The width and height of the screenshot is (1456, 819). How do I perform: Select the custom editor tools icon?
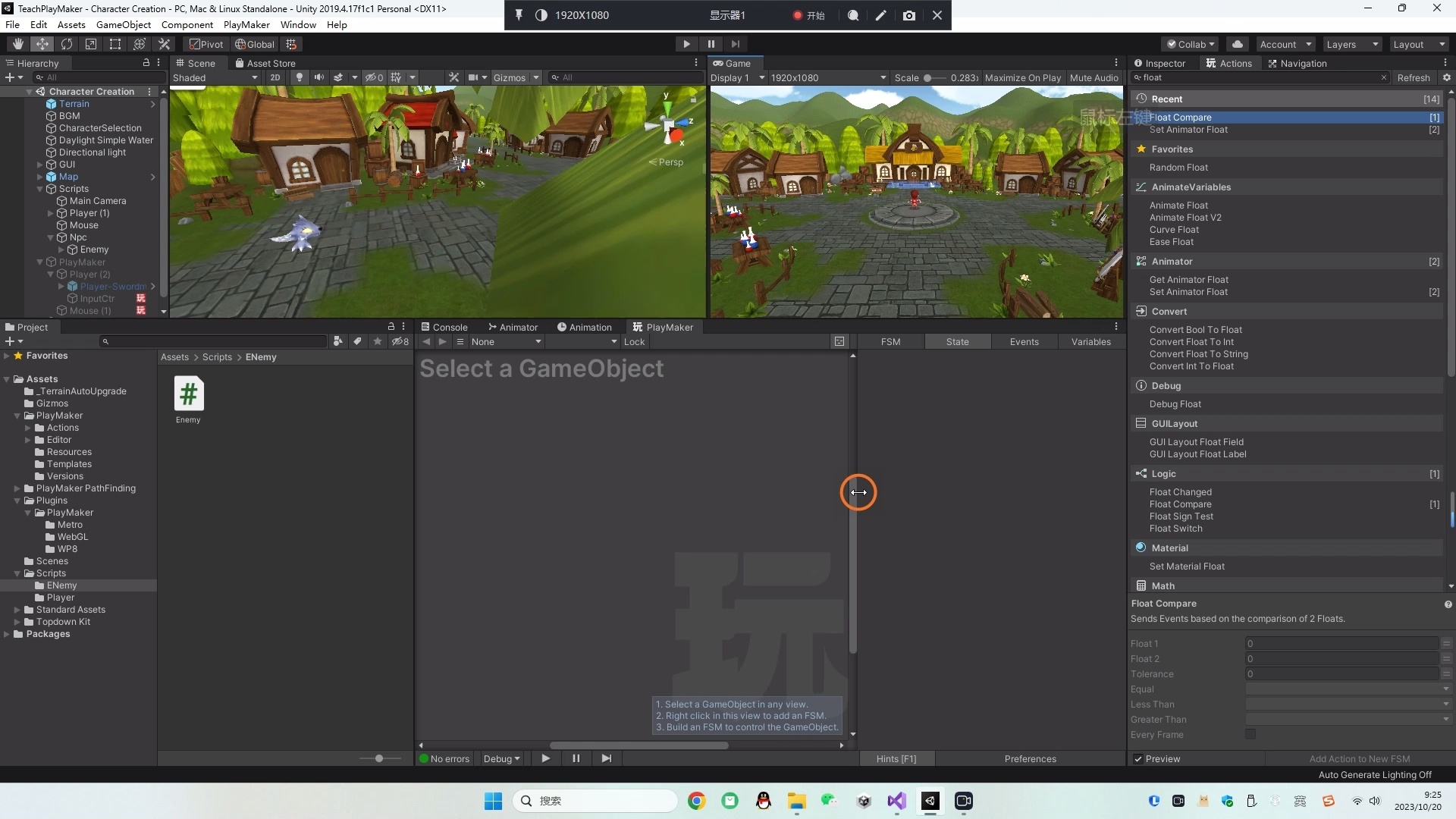click(164, 44)
